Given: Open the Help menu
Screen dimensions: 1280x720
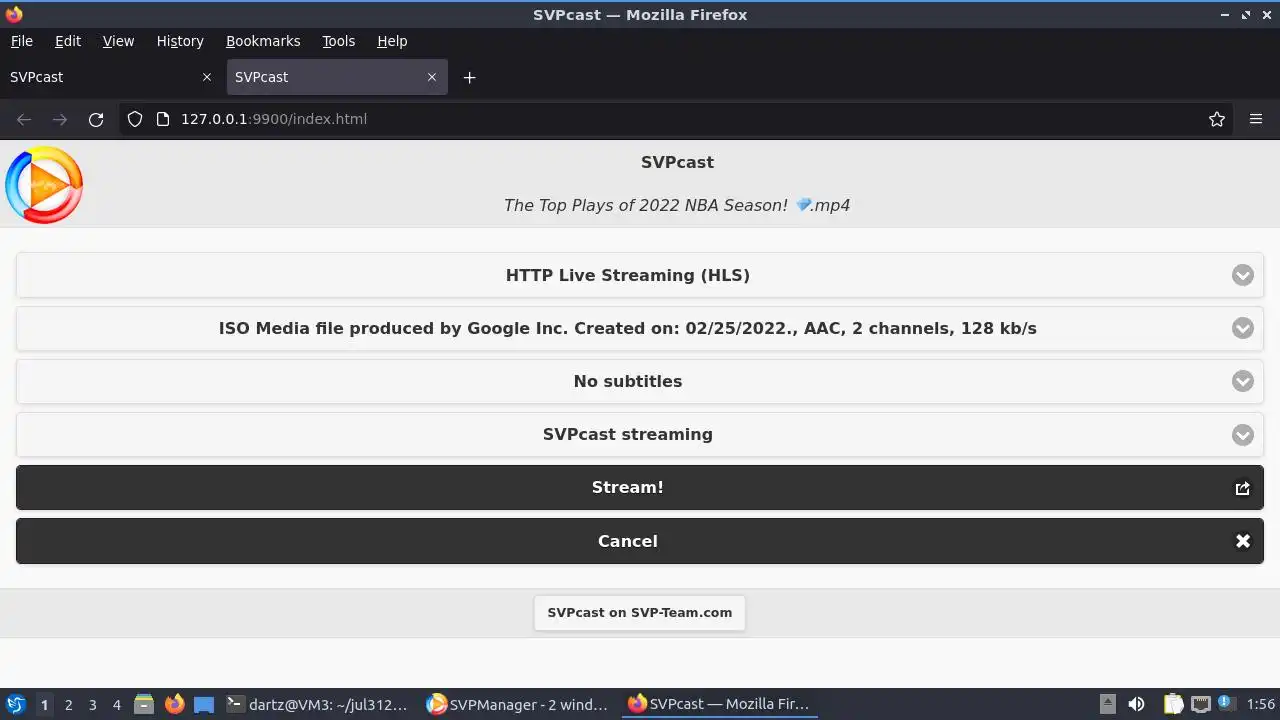Looking at the screenshot, I should pos(392,41).
